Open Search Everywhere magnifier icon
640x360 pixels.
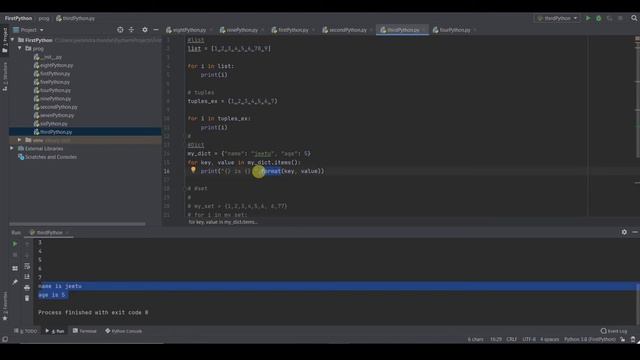[x=634, y=18]
